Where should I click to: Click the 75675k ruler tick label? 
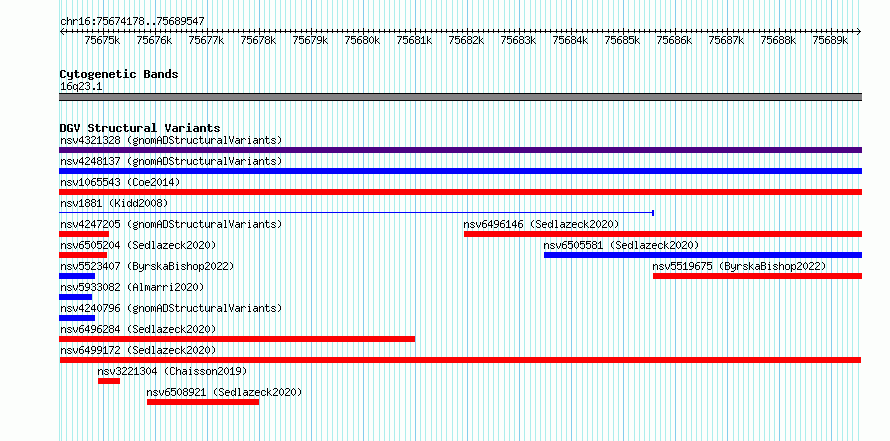point(102,40)
